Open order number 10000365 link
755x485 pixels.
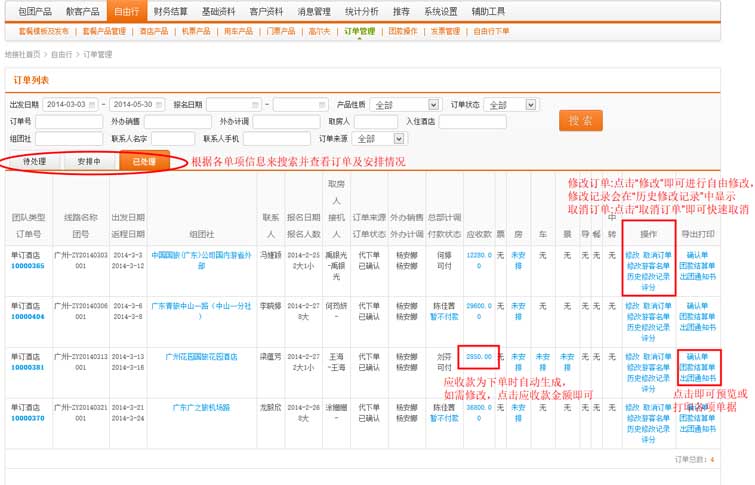coord(27,267)
